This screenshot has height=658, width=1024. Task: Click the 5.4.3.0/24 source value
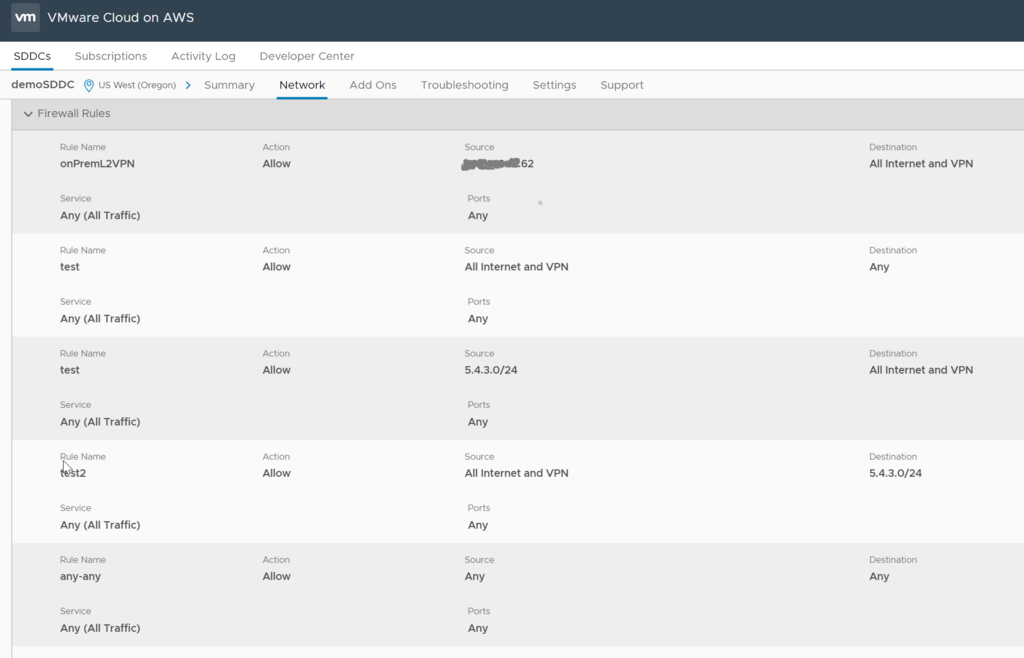pos(491,370)
